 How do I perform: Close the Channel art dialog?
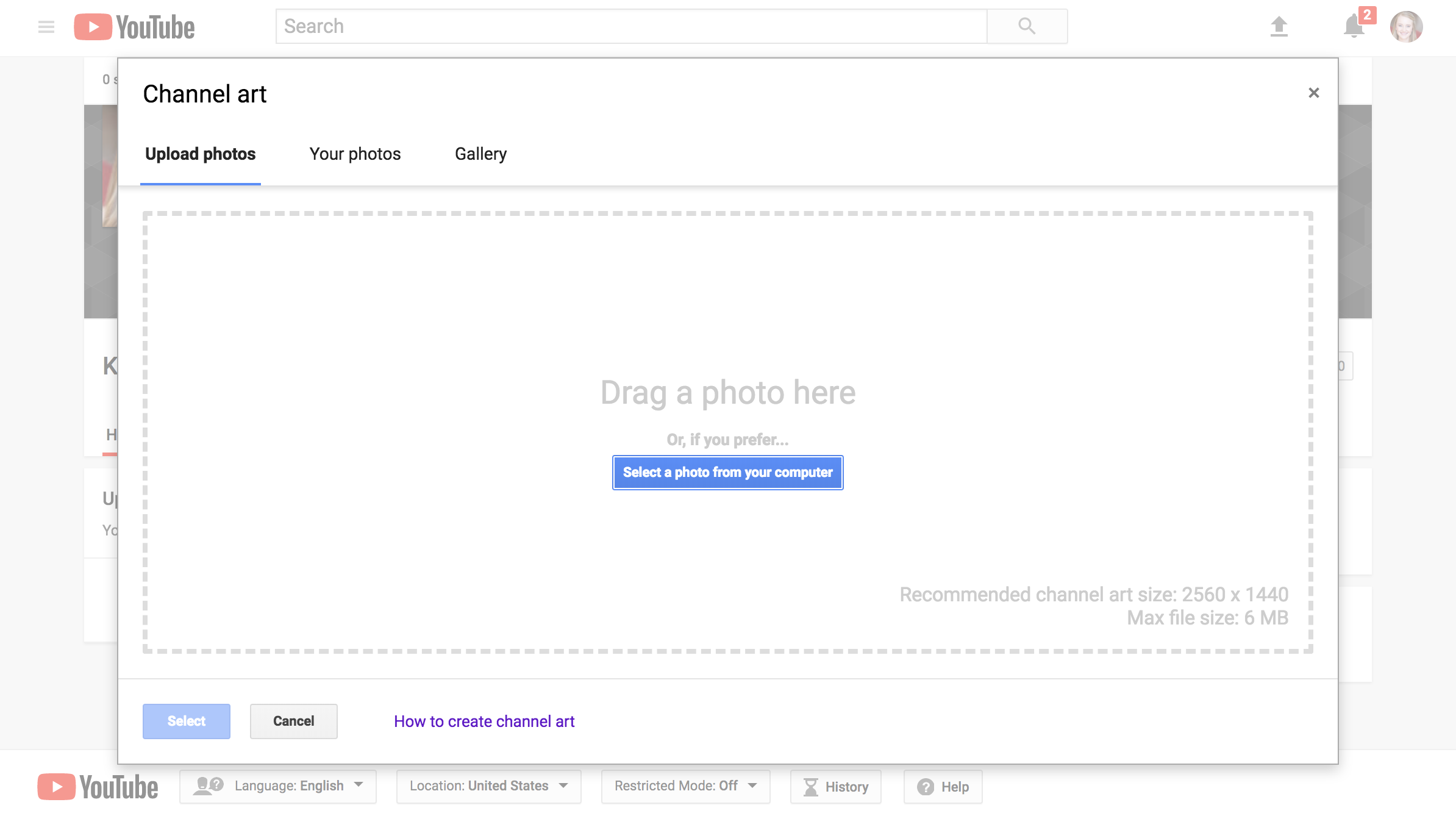pos(1314,93)
